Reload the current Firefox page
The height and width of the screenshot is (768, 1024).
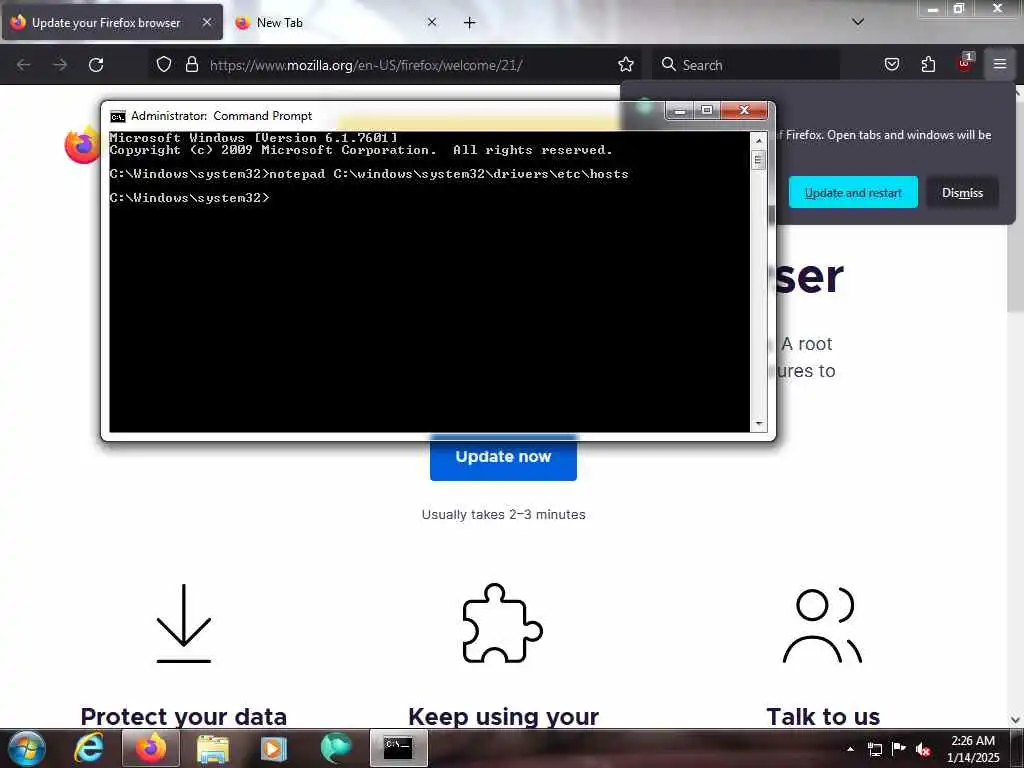(96, 65)
